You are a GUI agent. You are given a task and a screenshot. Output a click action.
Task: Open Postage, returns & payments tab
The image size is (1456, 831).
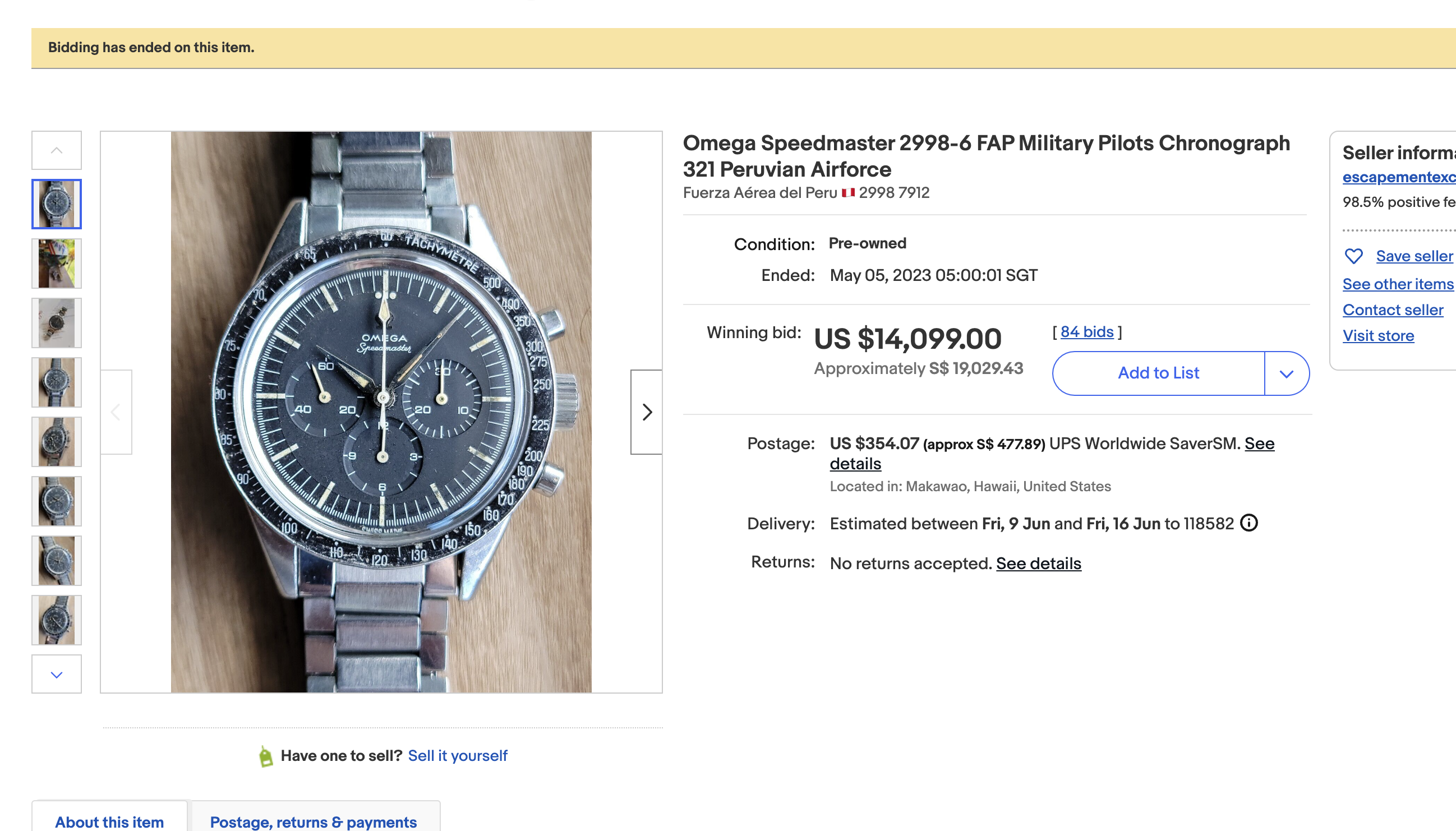(314, 821)
